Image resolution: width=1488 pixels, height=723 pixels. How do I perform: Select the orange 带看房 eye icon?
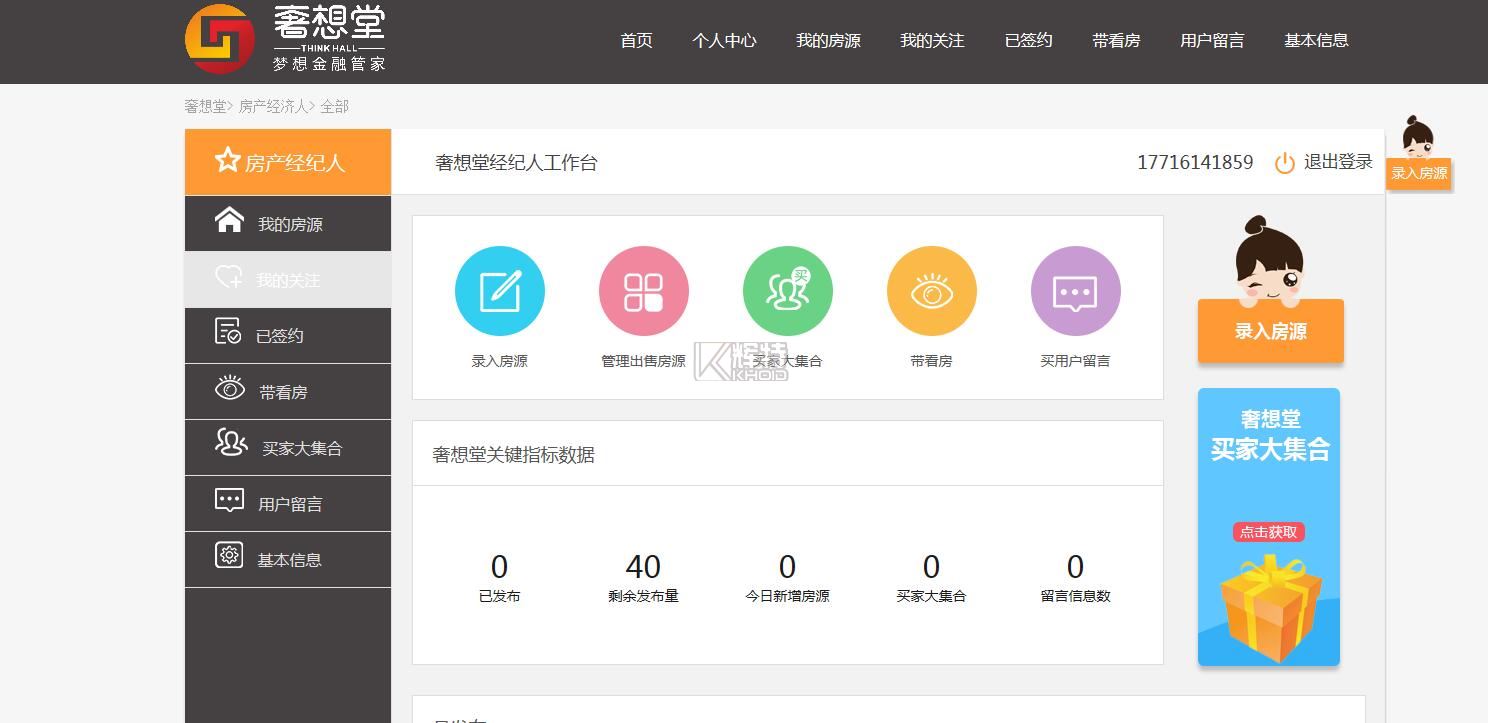931,291
